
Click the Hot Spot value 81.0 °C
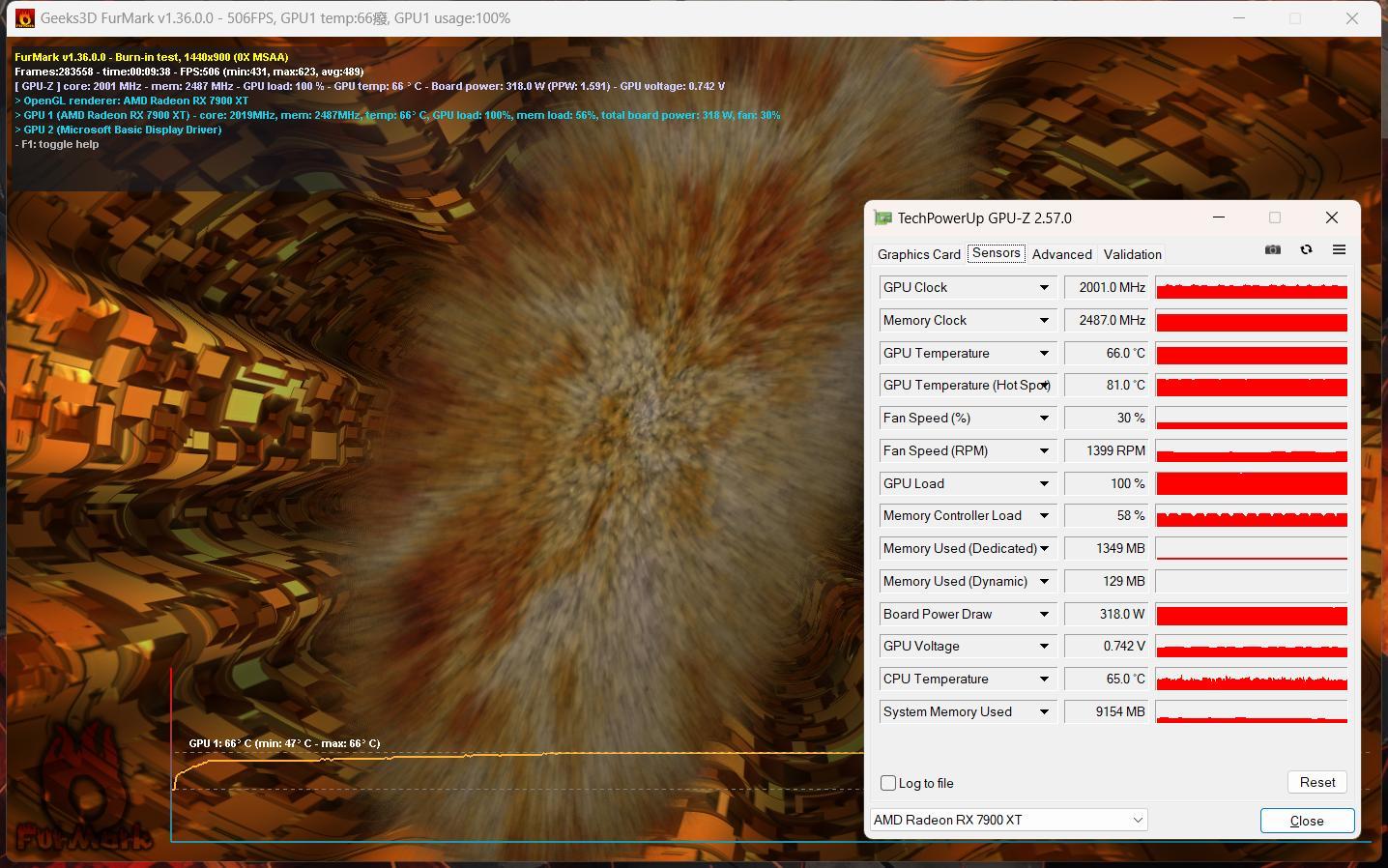tap(1106, 385)
